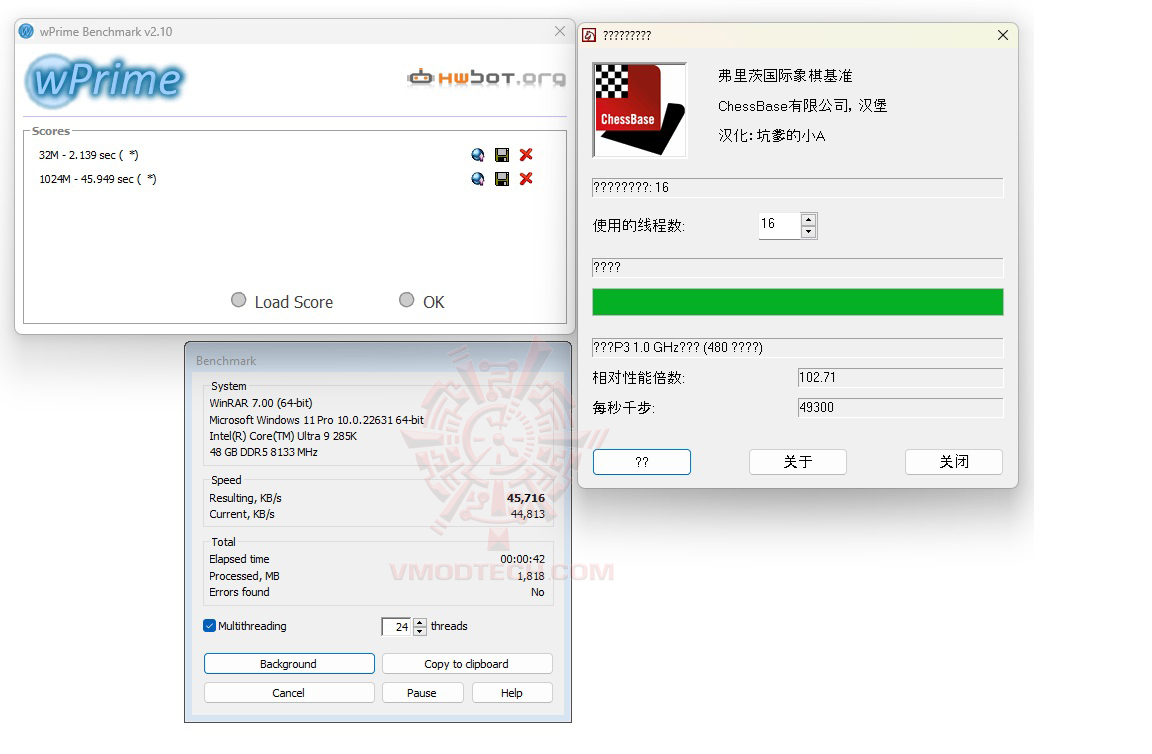Image resolution: width=1152 pixels, height=754 pixels.
Task: Click the Background button in WinRAR benchmark
Action: pyautogui.click(x=289, y=664)
